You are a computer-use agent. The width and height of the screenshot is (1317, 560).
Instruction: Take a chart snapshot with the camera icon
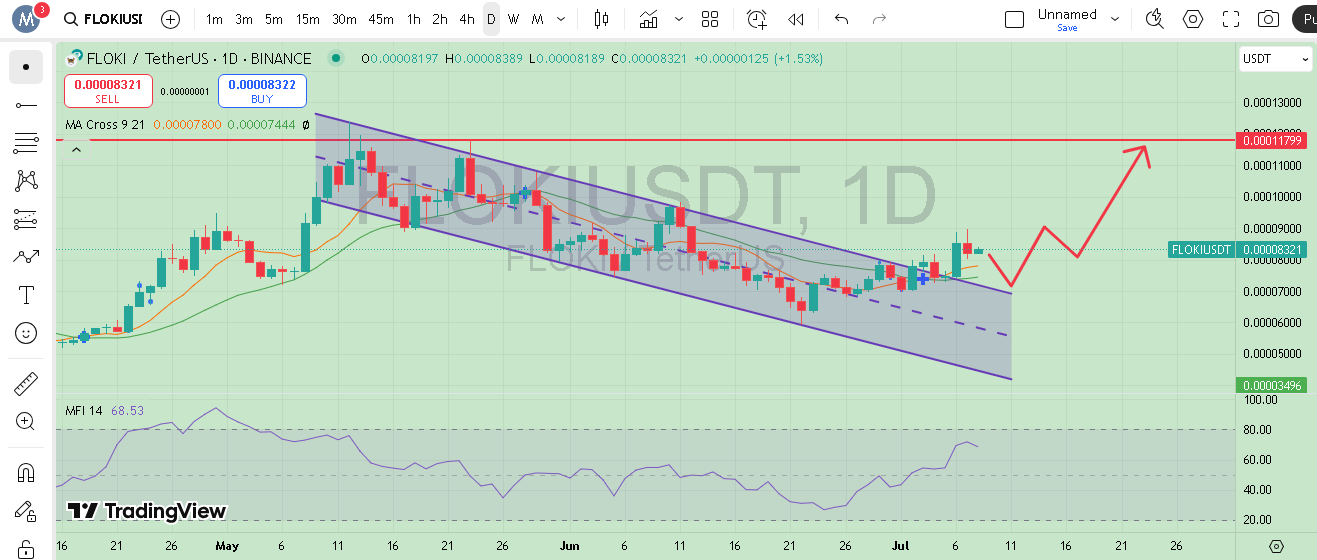pos(1268,19)
